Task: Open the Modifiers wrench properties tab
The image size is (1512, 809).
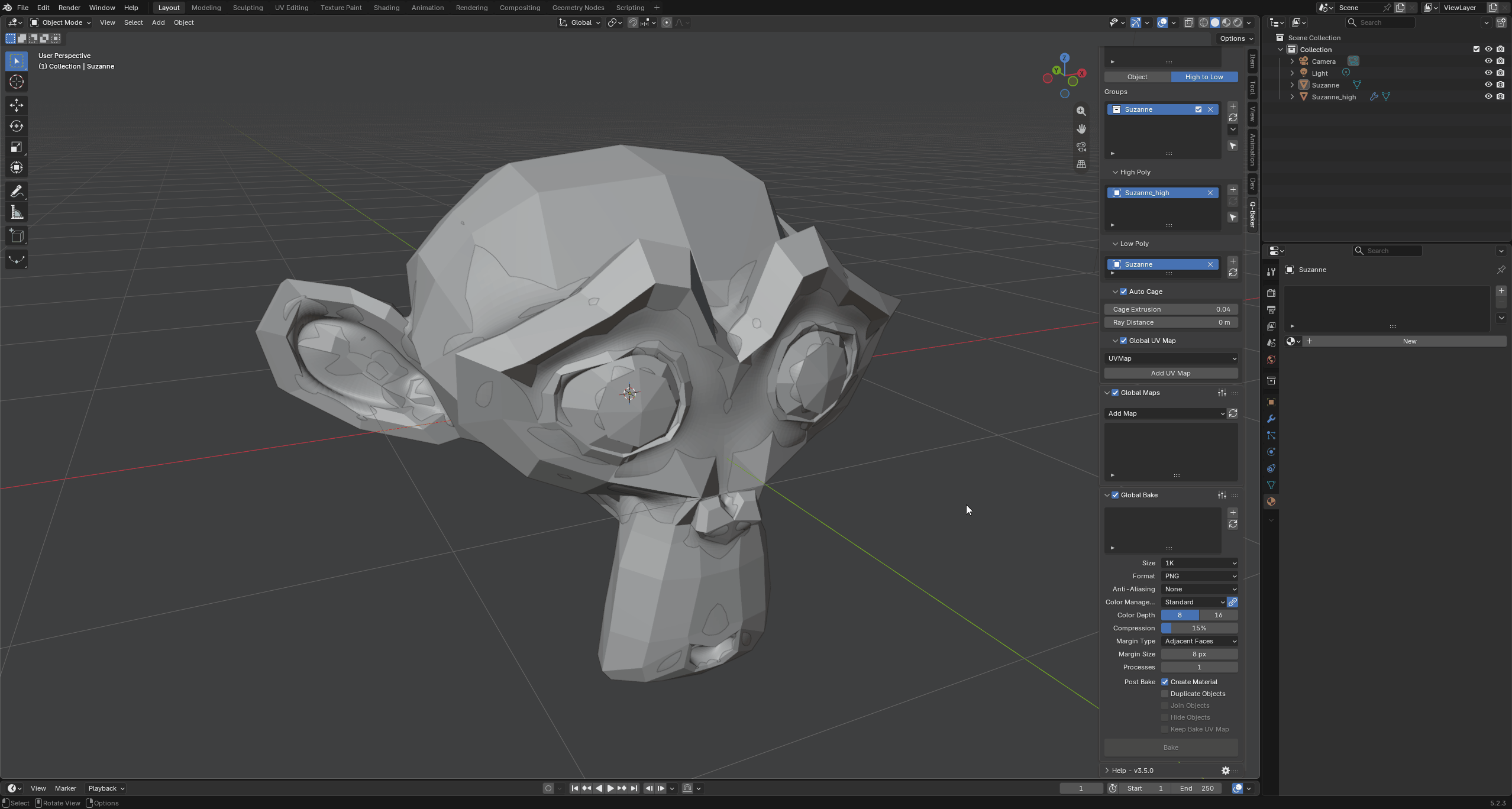Action: (x=1271, y=419)
